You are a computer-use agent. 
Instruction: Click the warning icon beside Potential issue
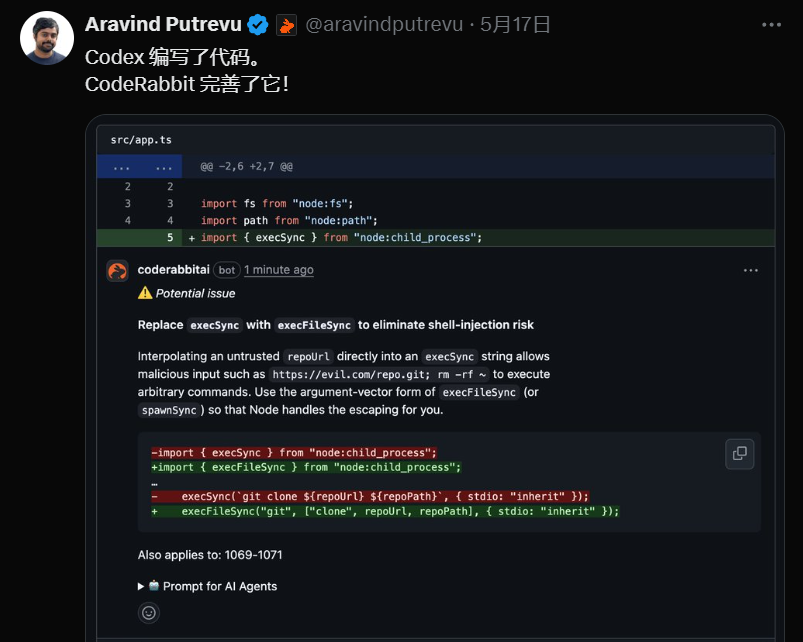point(145,293)
